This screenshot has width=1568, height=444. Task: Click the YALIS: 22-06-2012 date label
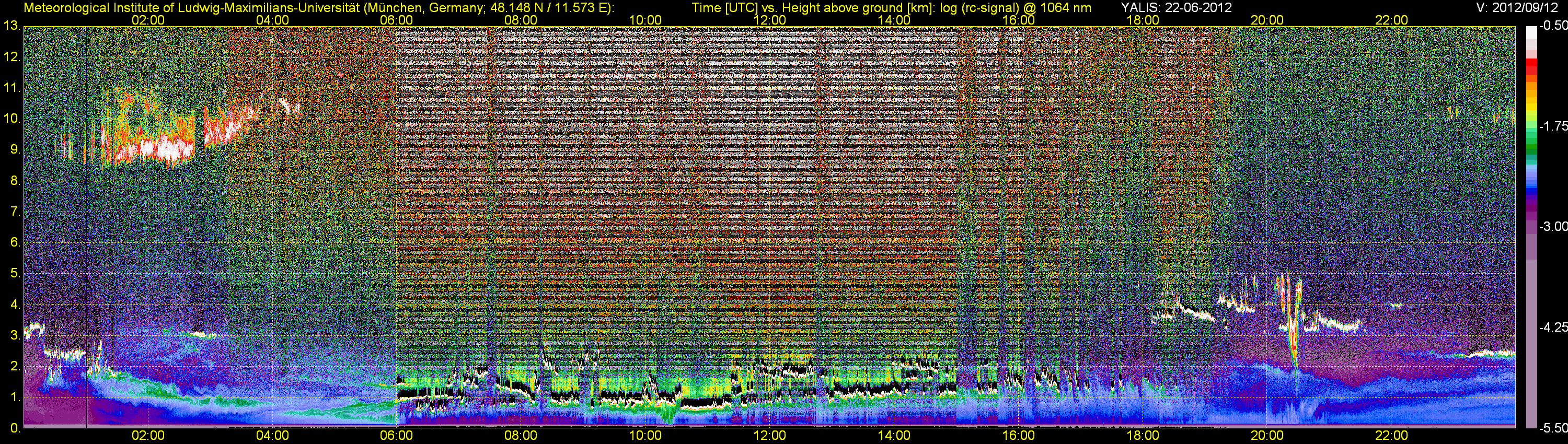1168,8
